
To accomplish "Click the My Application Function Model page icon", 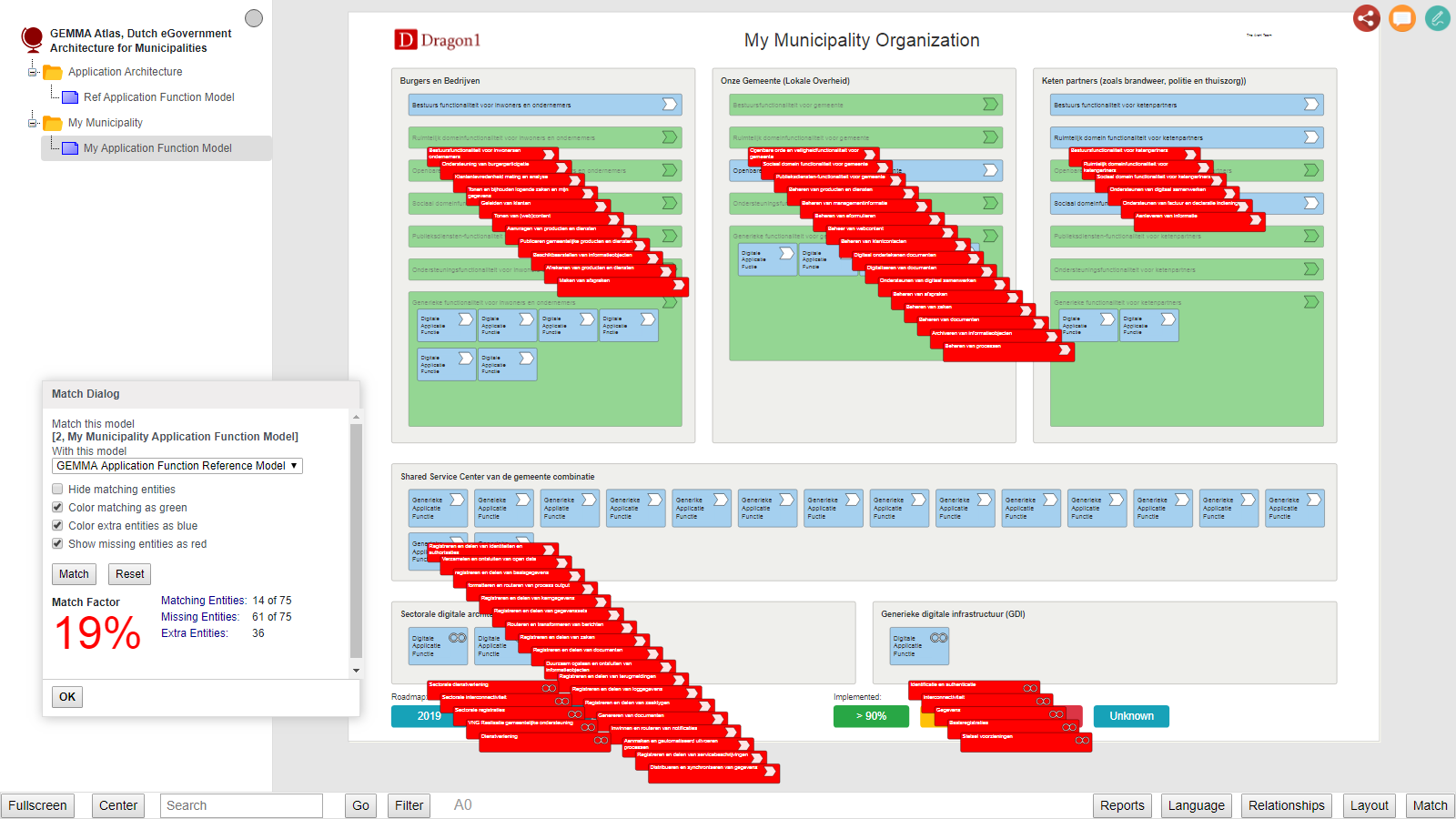I will click(70, 148).
